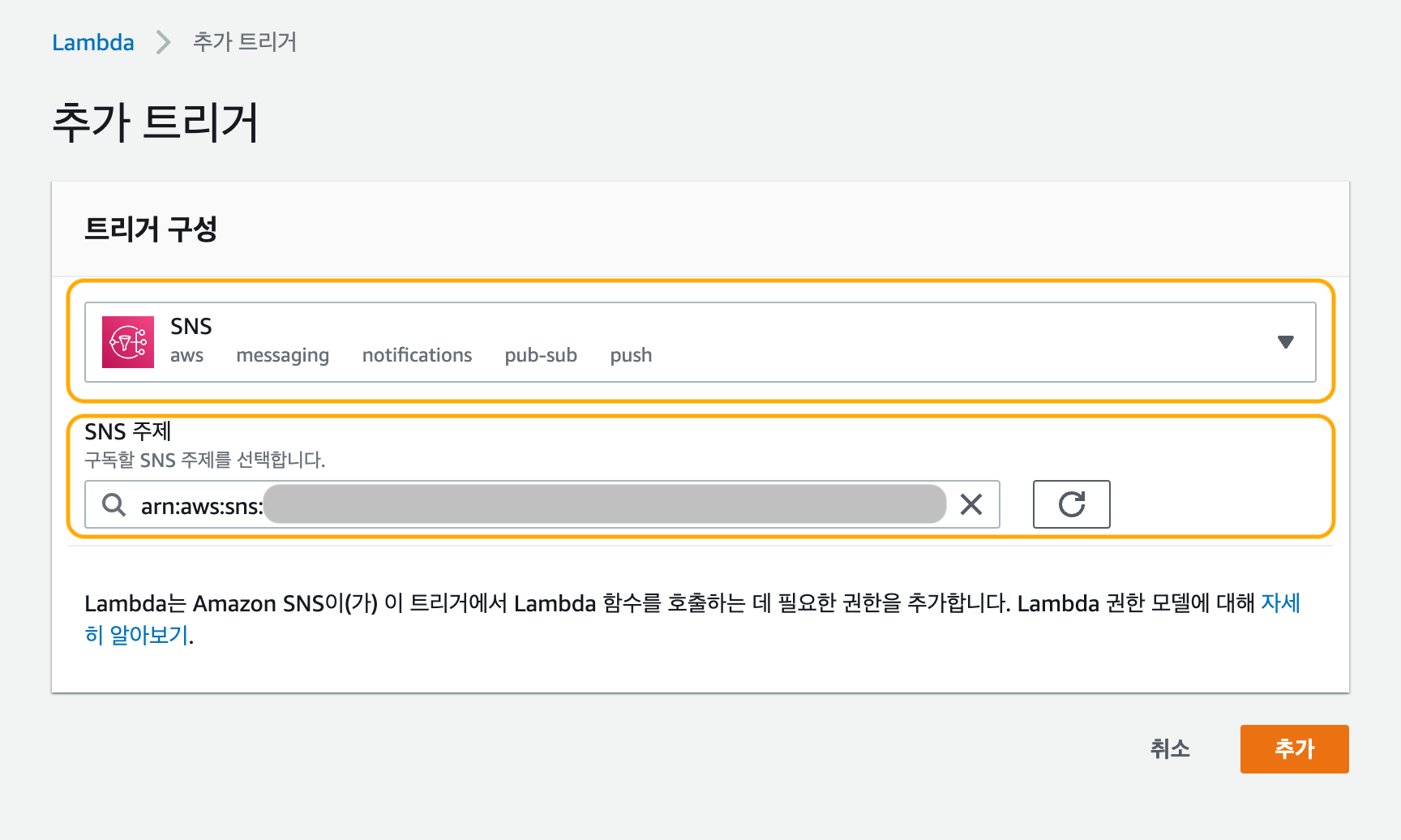Click the SNS 주제 field label
The height and width of the screenshot is (840, 1401).
pyautogui.click(x=128, y=431)
